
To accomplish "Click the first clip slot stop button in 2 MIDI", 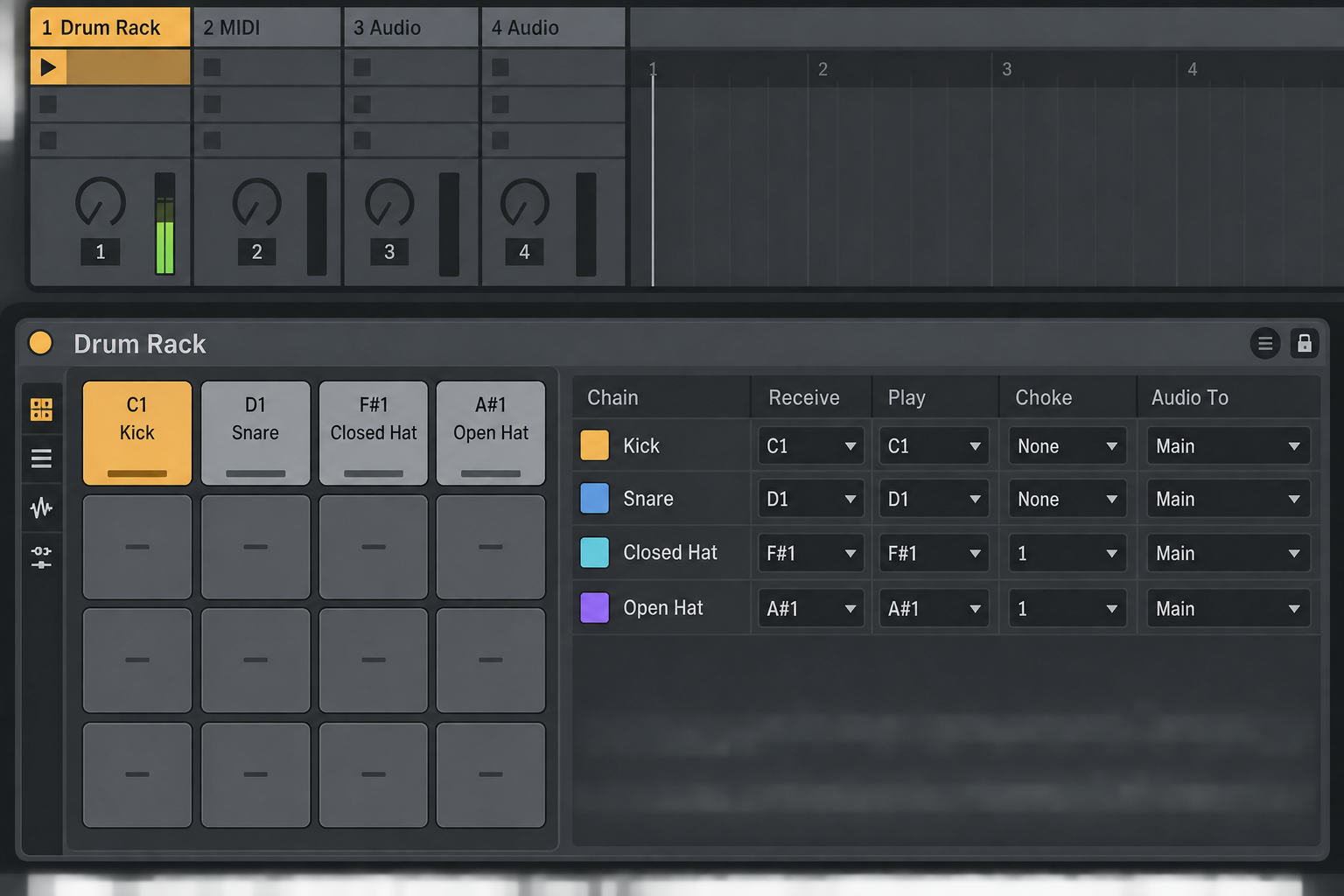I will point(212,67).
